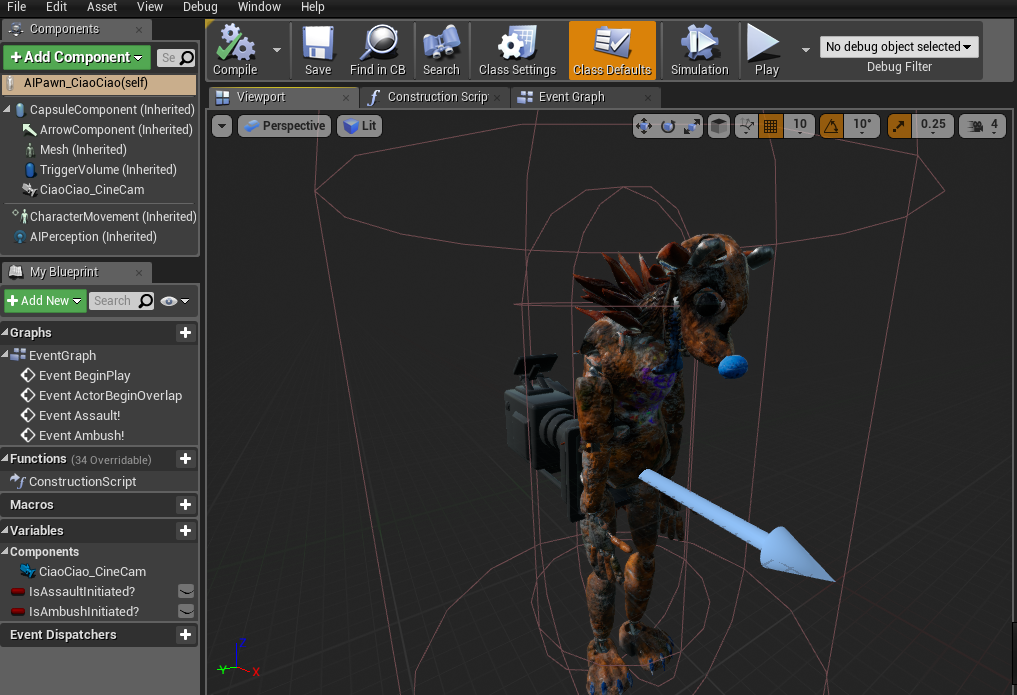Add a new graph with plus icon
The height and width of the screenshot is (695, 1017).
184,333
